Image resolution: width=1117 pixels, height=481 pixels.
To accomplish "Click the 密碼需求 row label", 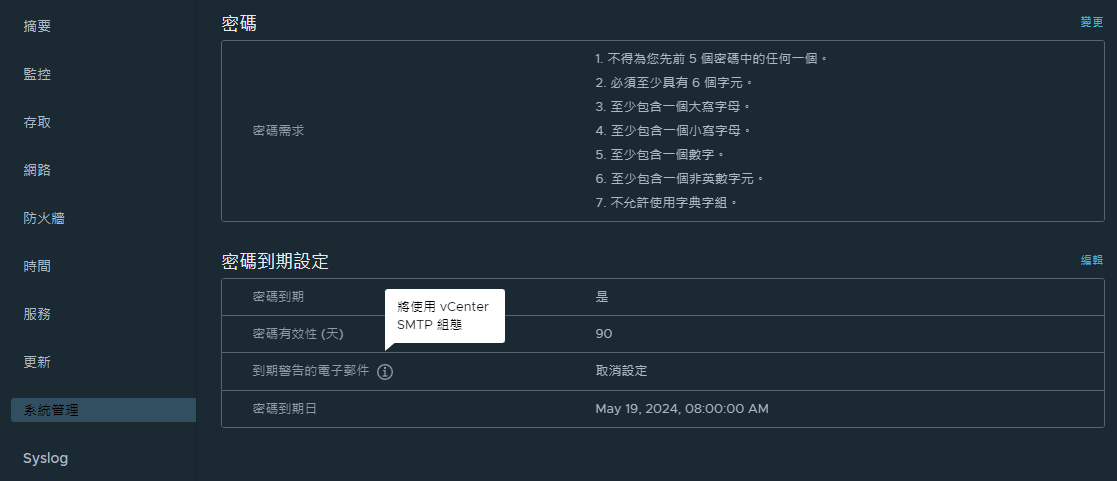I will tap(279, 131).
